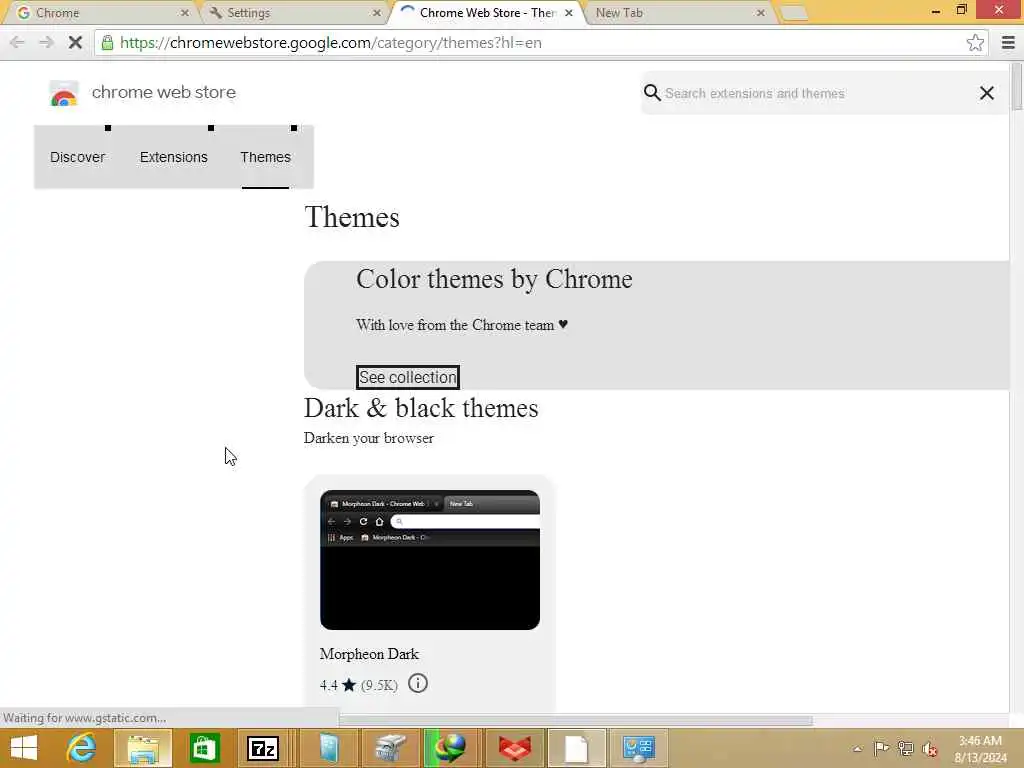Click the browser back arrow
The width and height of the screenshot is (1024, 768).
(17, 43)
